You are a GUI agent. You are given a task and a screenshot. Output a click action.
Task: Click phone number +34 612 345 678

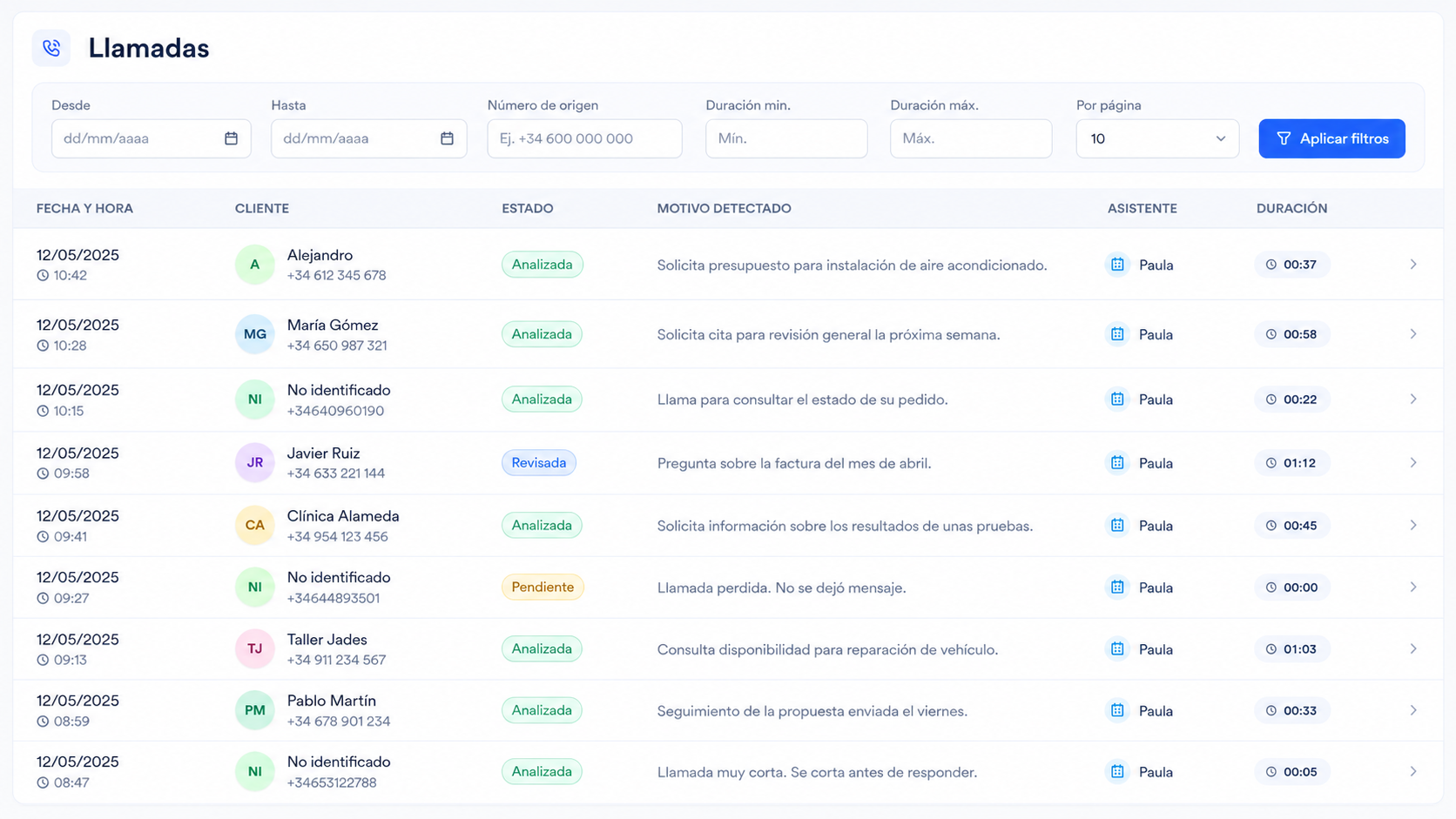click(336, 276)
